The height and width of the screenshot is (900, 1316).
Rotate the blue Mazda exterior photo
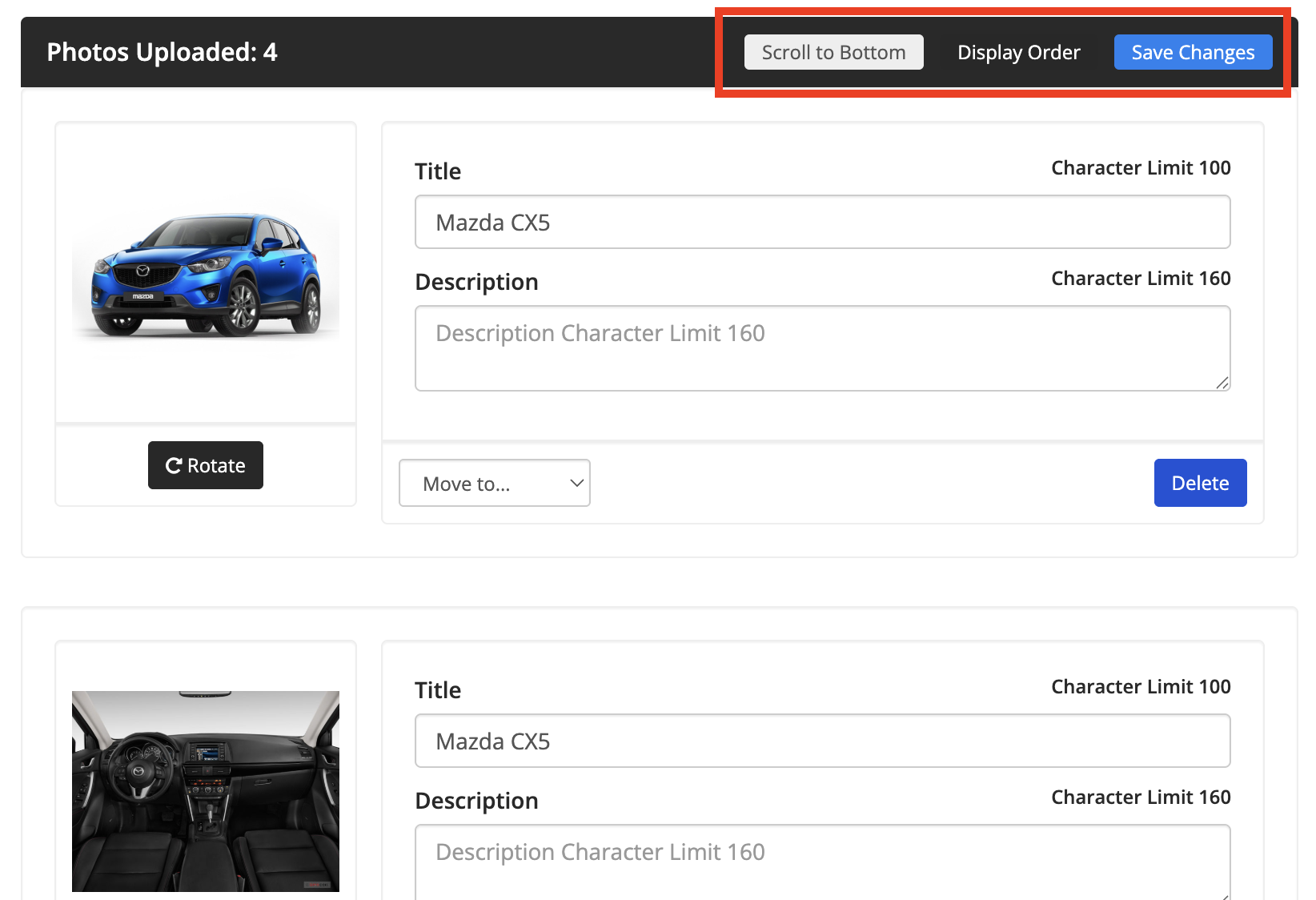(x=206, y=465)
